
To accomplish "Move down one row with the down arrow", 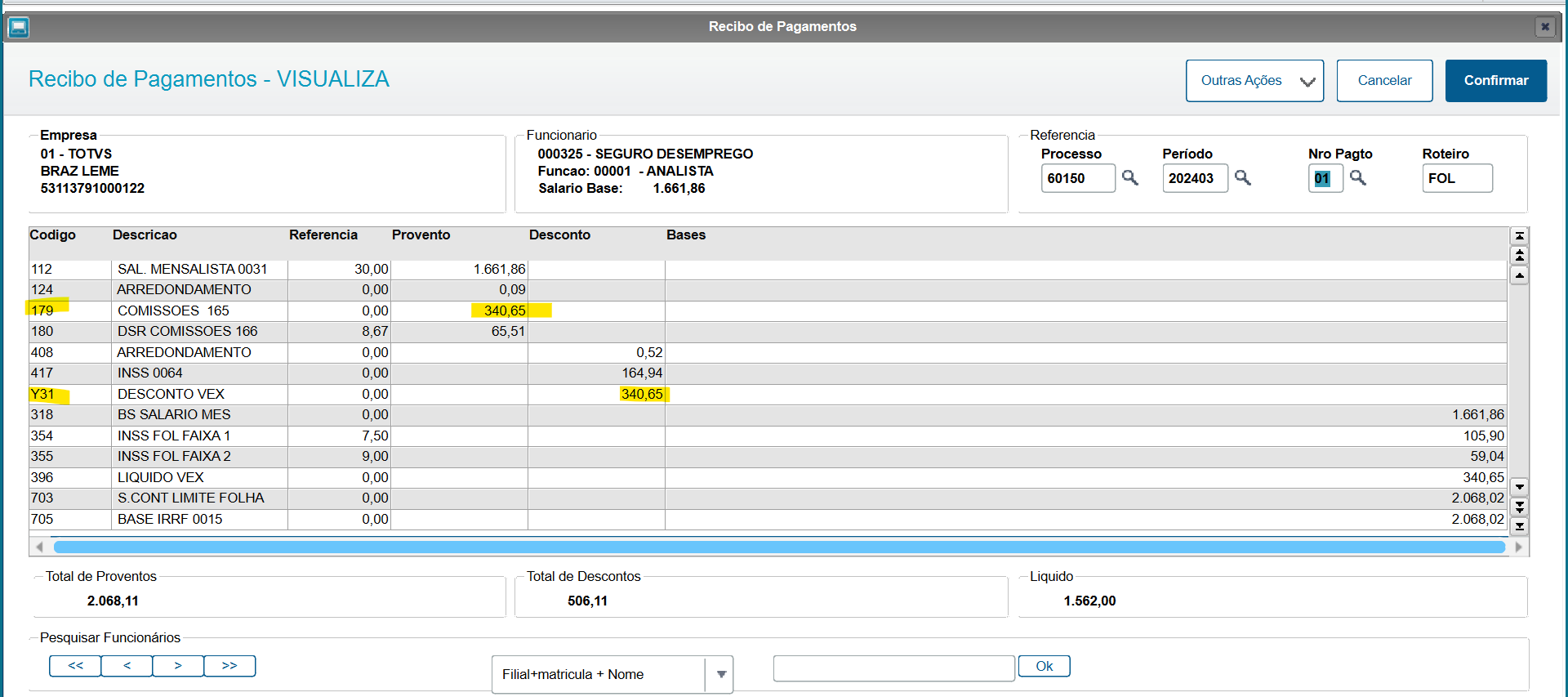I will 1519,487.
